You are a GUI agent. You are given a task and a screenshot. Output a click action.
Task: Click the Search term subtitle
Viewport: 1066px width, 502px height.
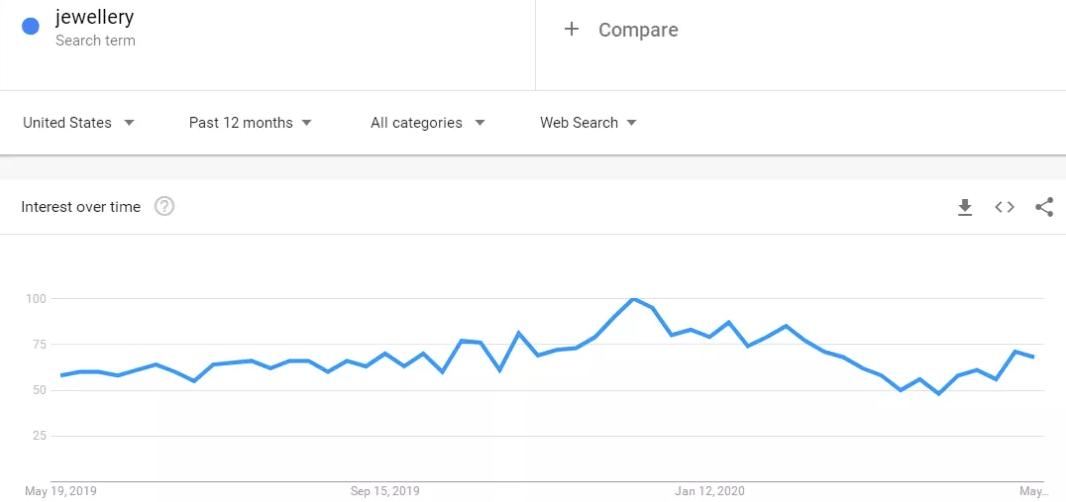(x=95, y=41)
